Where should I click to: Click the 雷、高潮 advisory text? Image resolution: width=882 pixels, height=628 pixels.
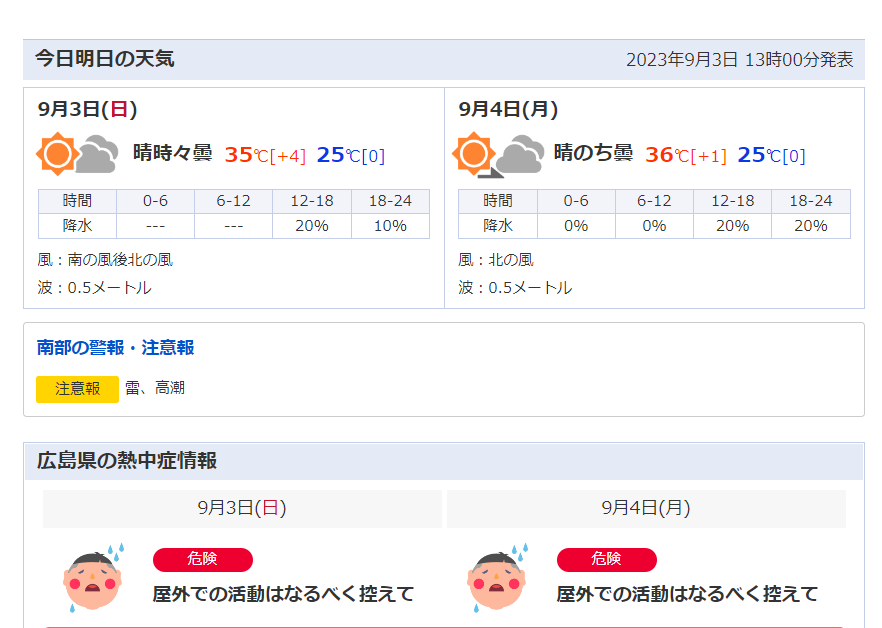[155, 388]
